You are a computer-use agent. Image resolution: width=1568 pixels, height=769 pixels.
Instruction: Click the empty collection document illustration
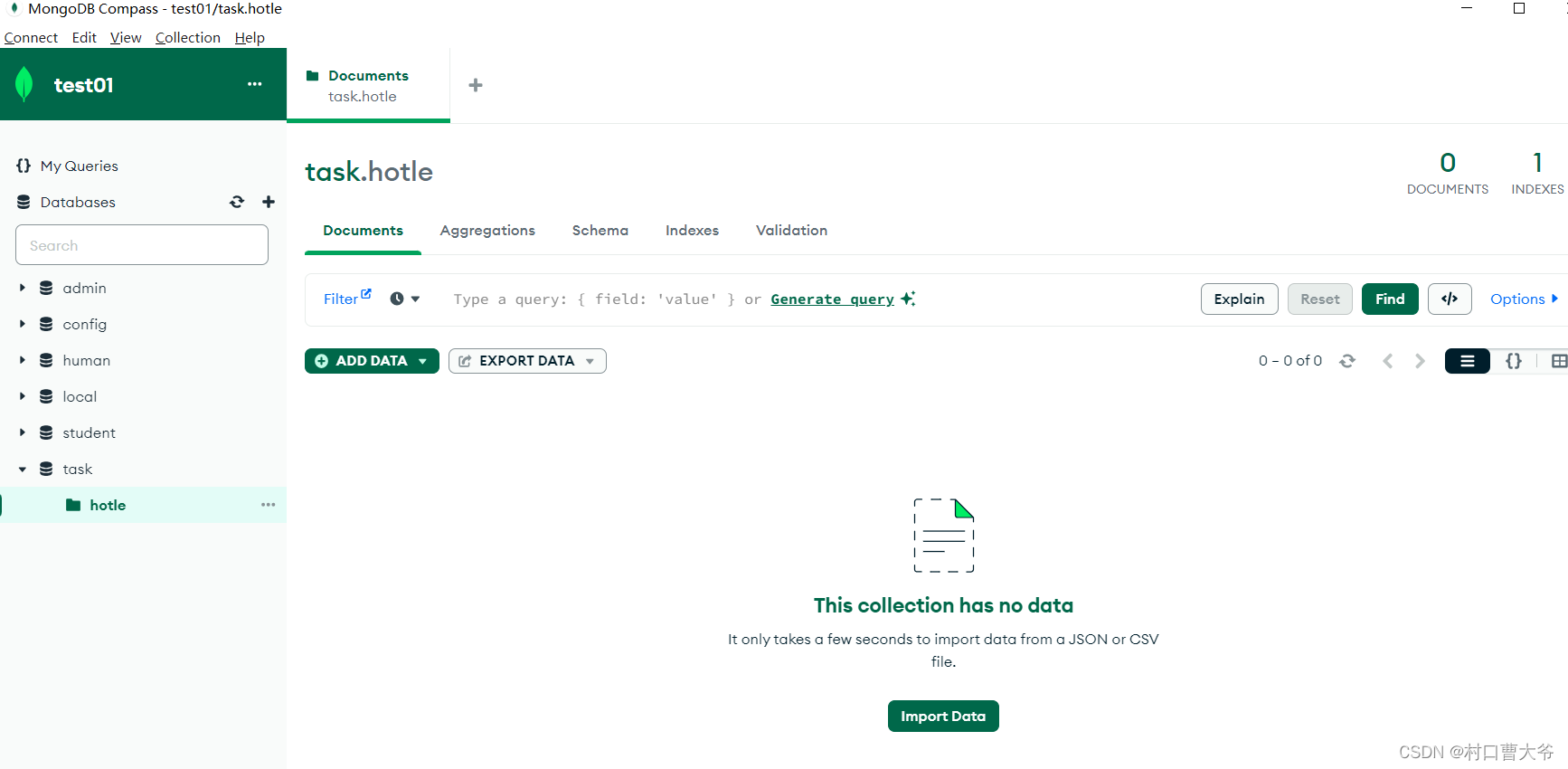point(944,536)
